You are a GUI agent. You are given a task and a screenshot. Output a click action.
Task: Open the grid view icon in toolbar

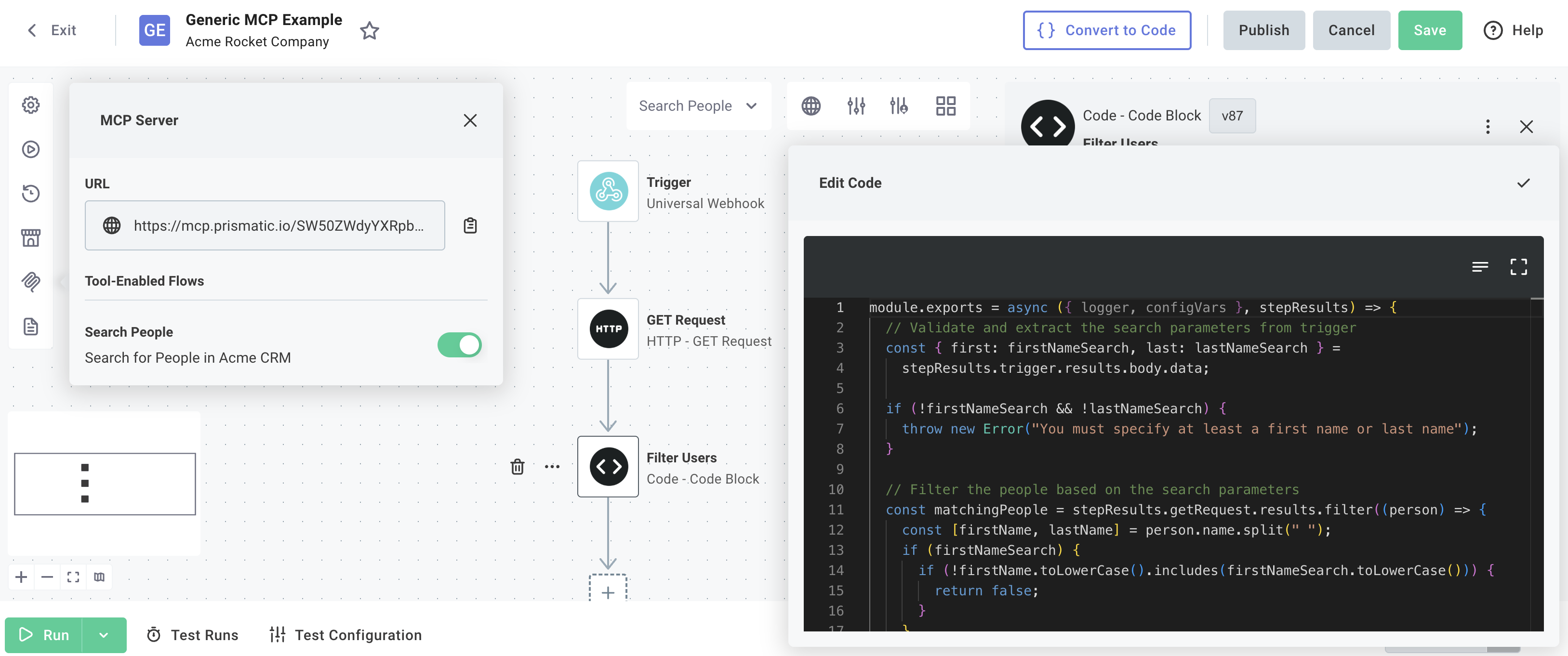945,106
